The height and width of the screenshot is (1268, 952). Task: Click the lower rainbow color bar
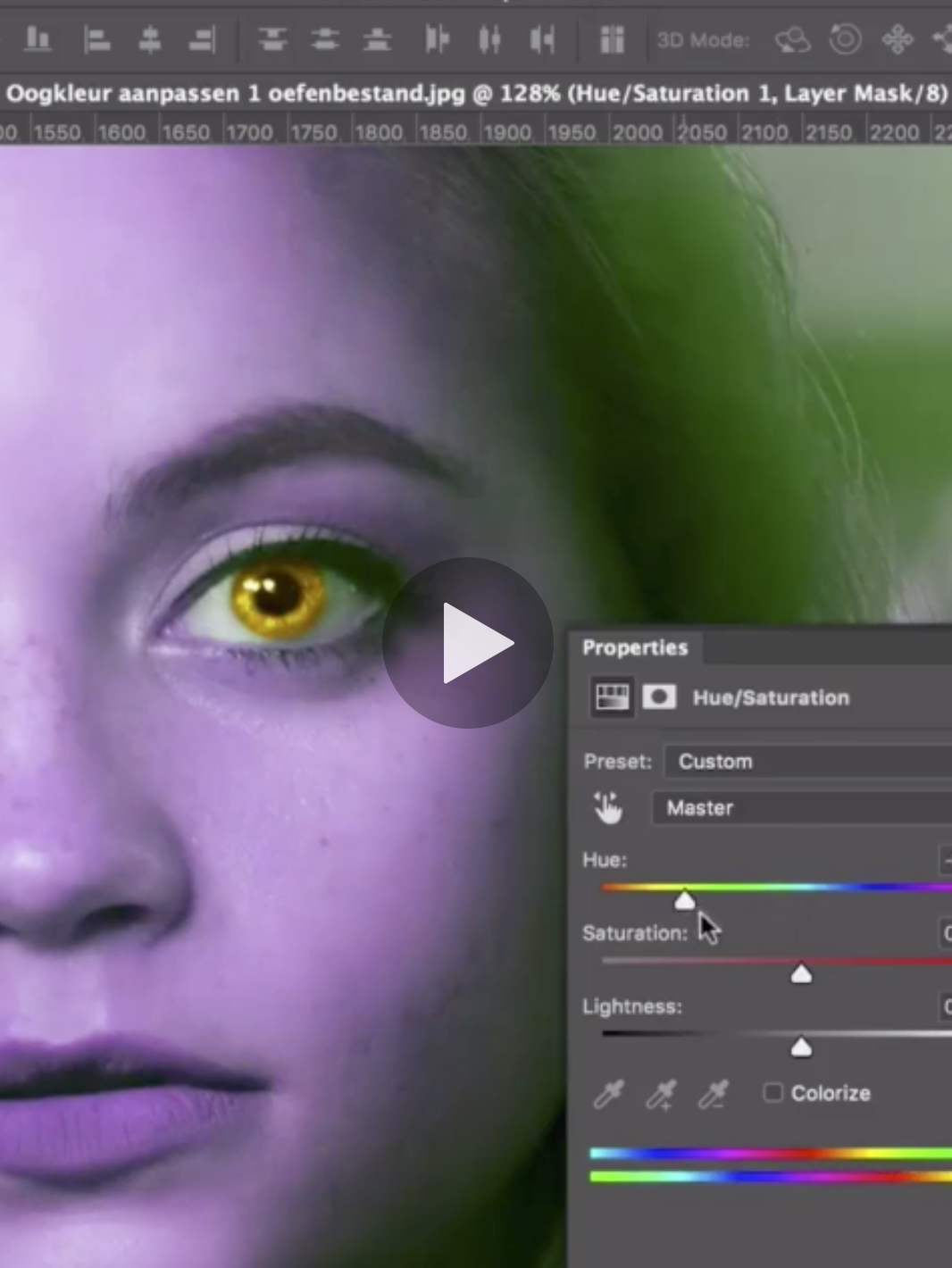pos(771,1177)
